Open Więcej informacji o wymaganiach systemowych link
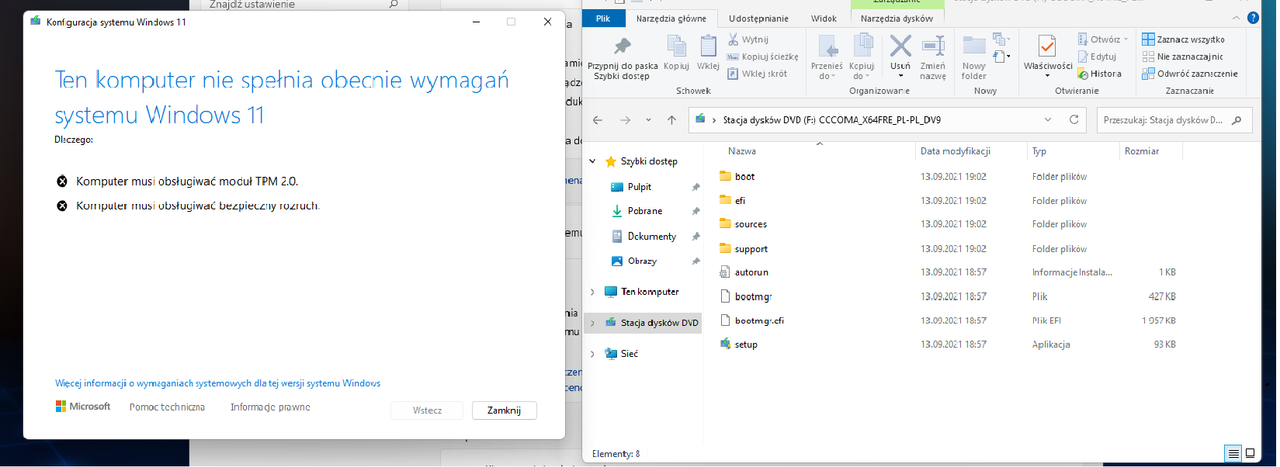The height and width of the screenshot is (467, 1280). tap(218, 383)
